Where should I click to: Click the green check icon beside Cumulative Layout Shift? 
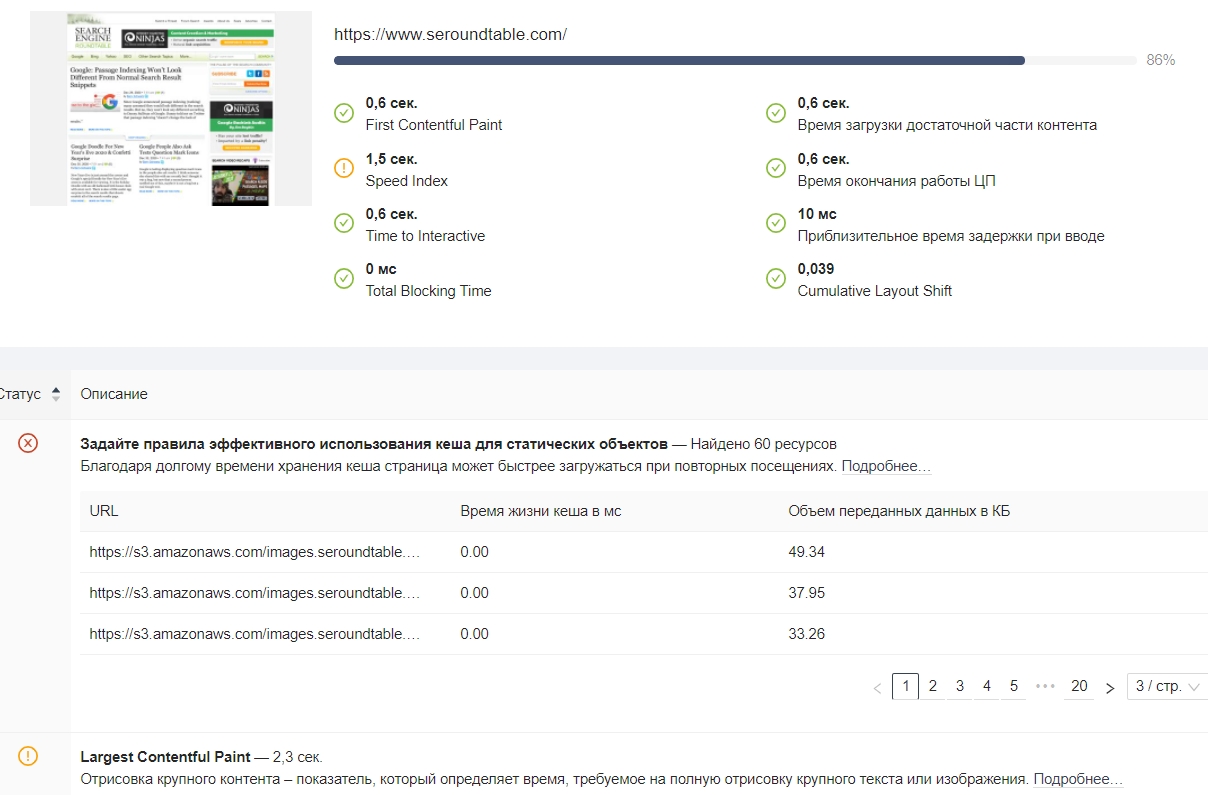coord(776,279)
